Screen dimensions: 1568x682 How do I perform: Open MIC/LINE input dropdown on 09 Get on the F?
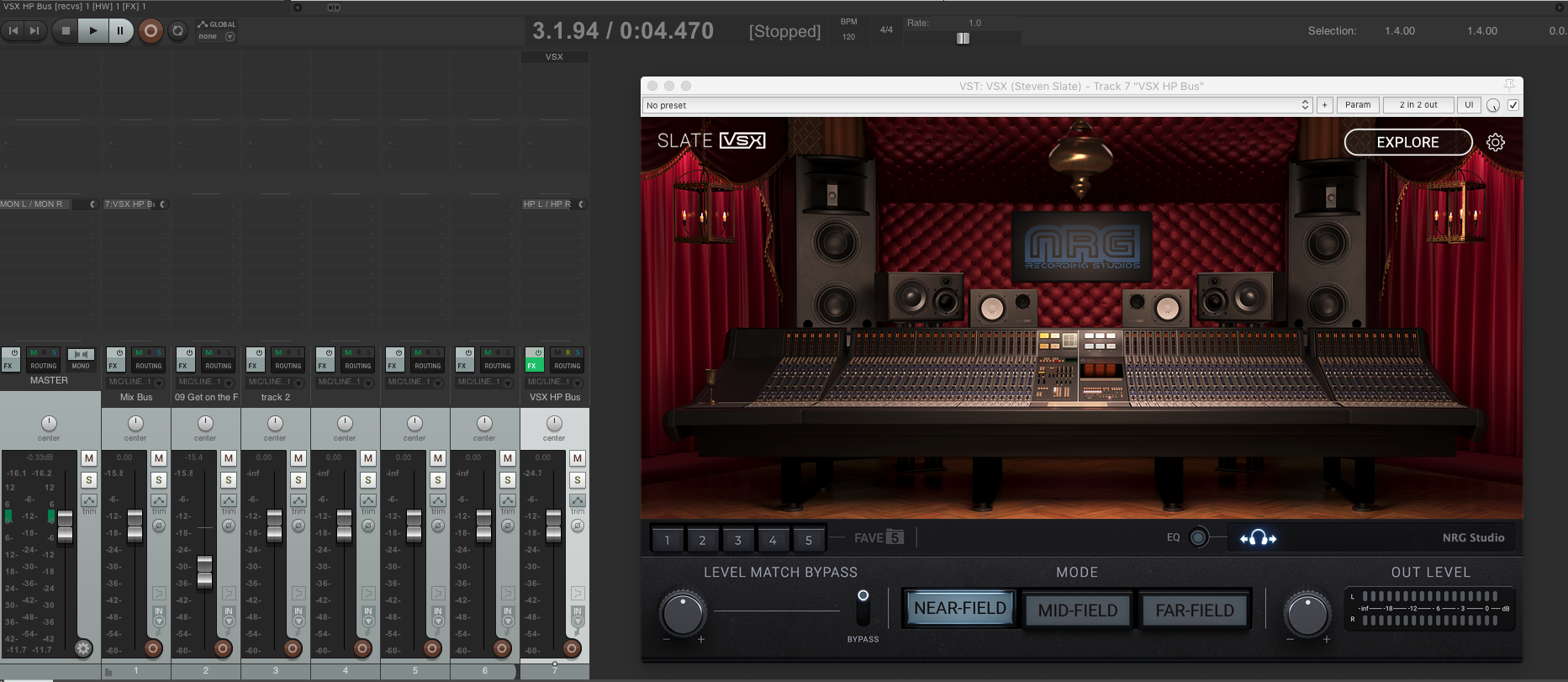(205, 382)
